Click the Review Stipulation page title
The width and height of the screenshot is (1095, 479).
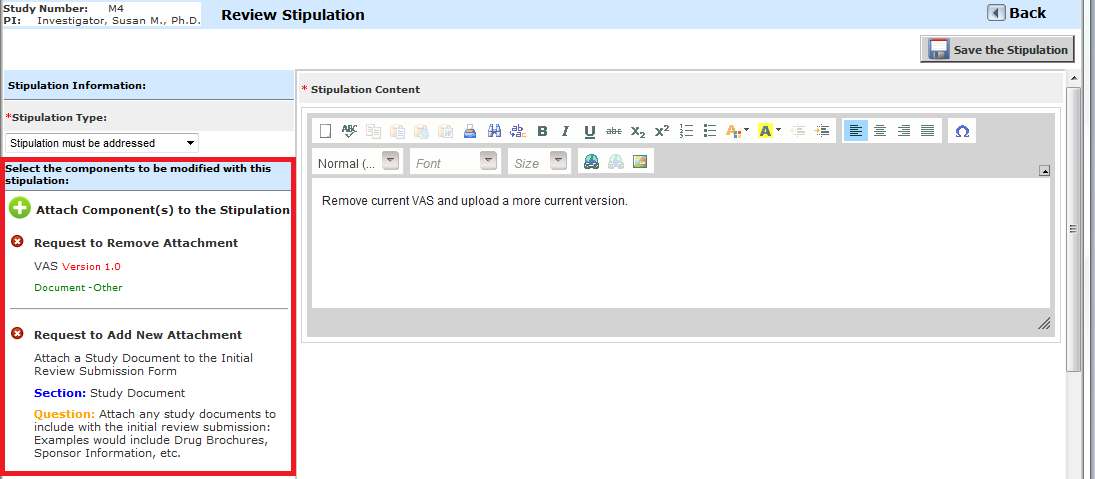(x=293, y=14)
